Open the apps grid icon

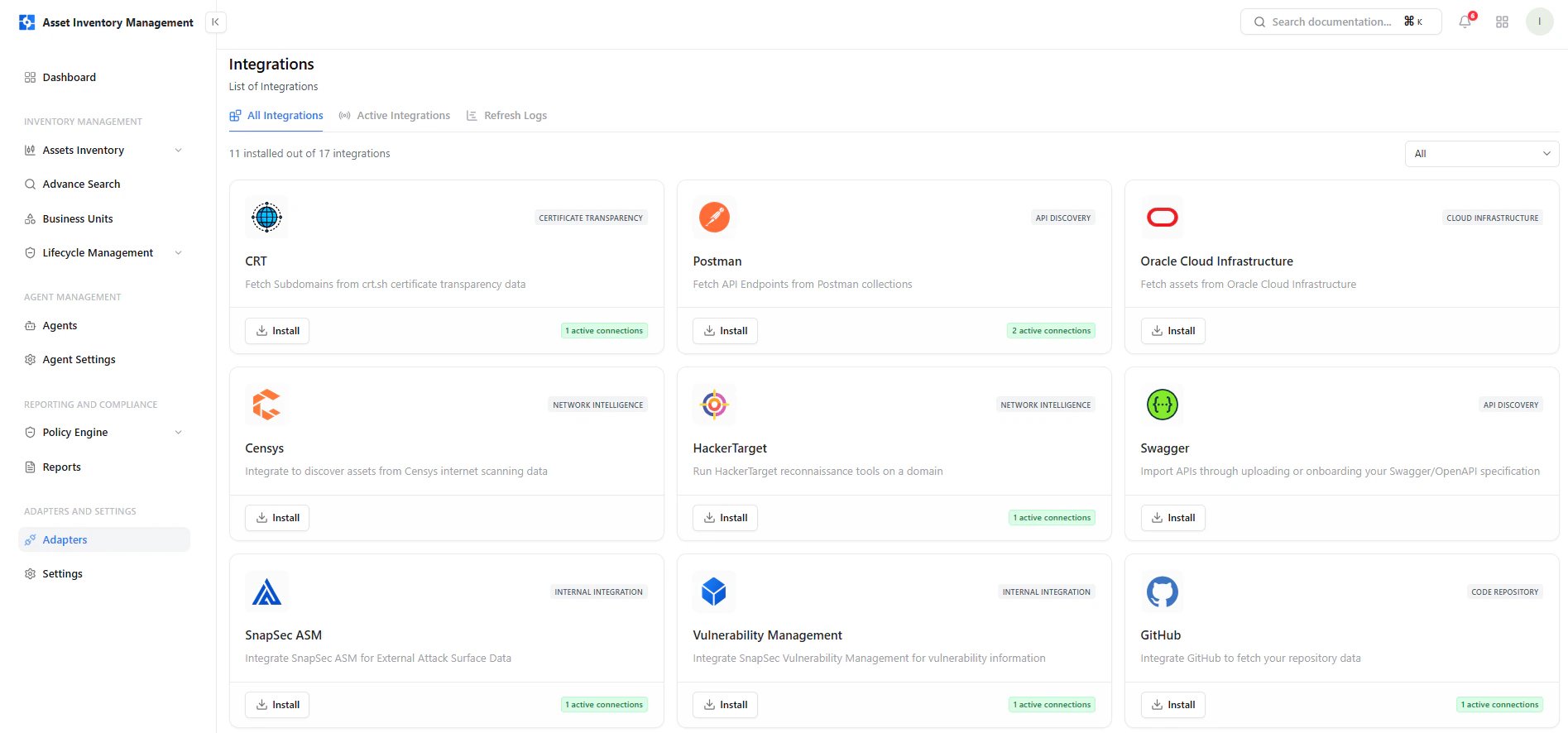(1503, 22)
